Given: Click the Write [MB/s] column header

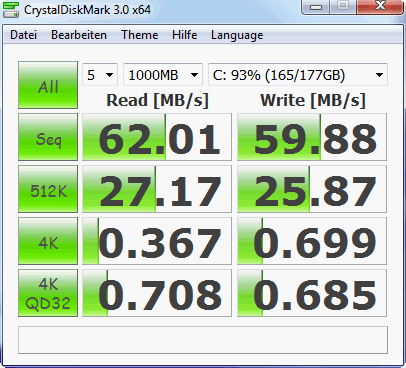Looking at the screenshot, I should tap(313, 100).
